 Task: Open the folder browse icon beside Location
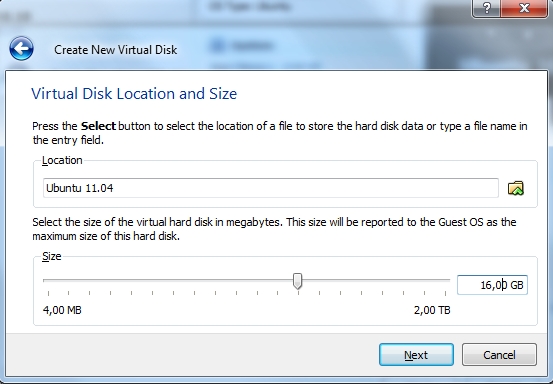tap(516, 188)
